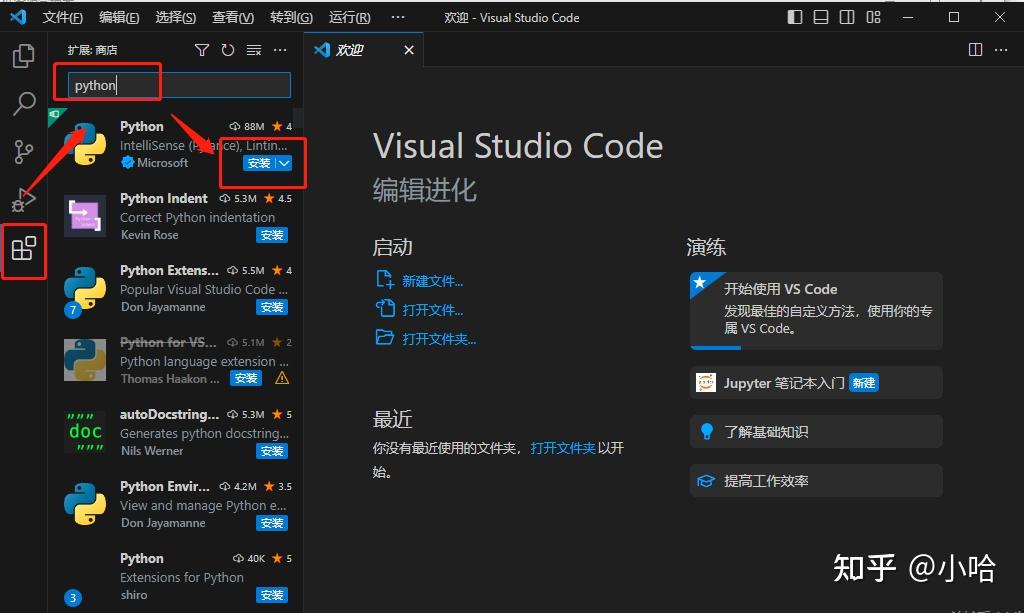This screenshot has height=613, width=1024.
Task: Click Microsoft Python extension icon
Action: (85, 144)
